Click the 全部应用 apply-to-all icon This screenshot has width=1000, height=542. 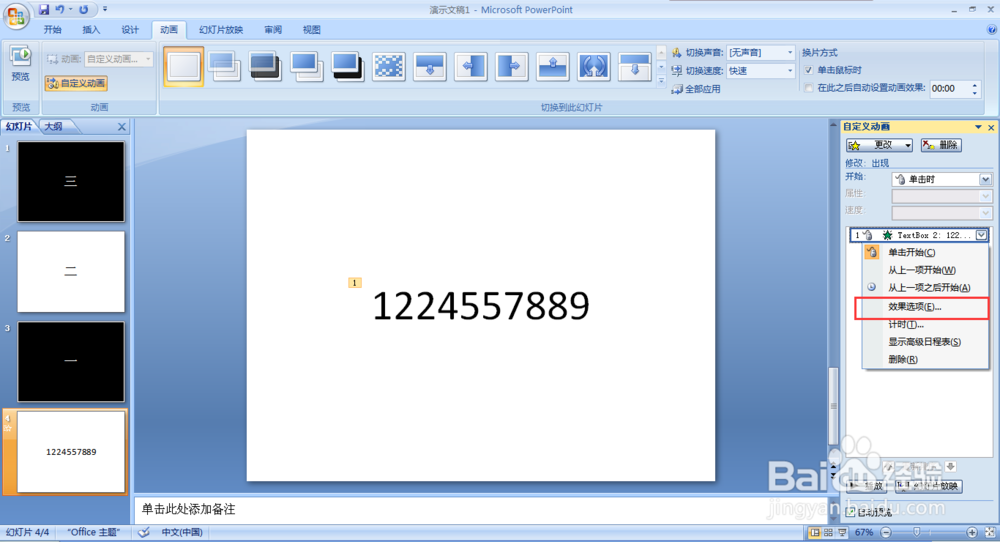point(677,89)
